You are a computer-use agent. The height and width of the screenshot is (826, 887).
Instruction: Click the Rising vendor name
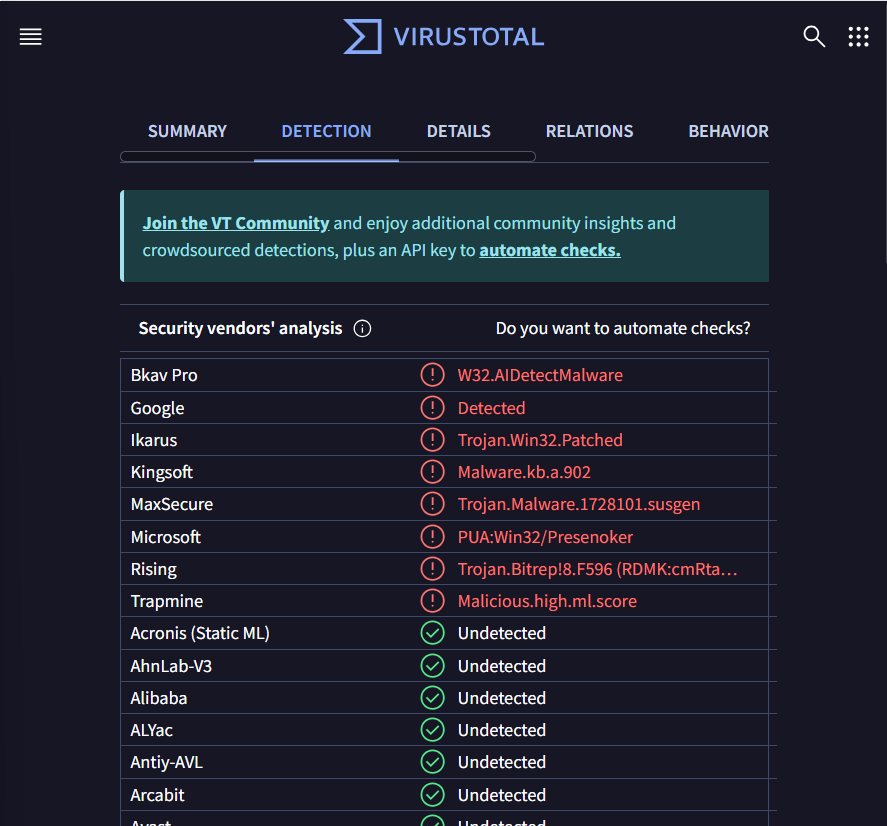(154, 569)
